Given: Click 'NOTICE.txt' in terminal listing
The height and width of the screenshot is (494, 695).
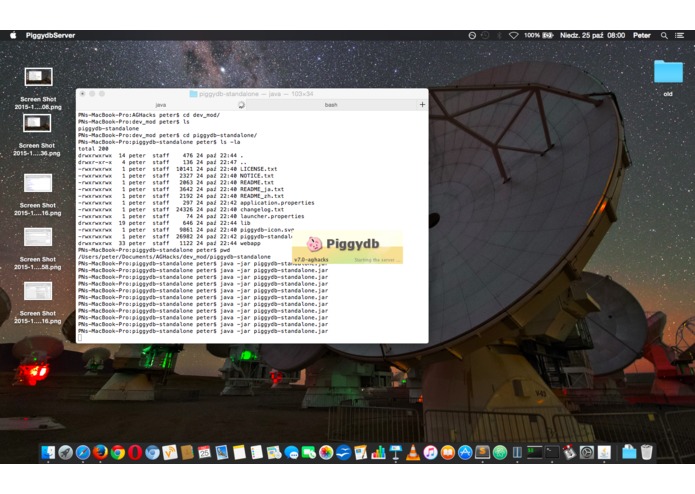Looking at the screenshot, I should click(x=257, y=176).
